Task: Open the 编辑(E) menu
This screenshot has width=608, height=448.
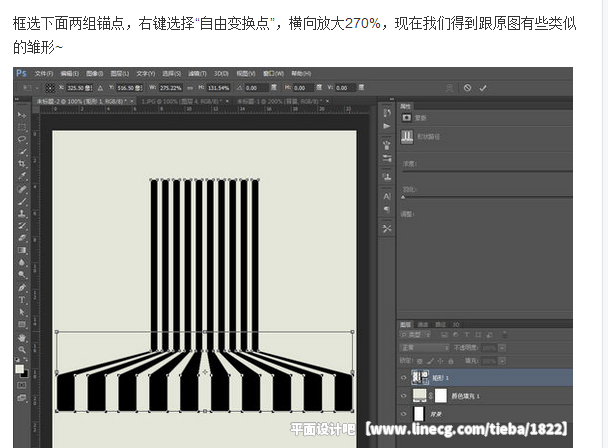Action: click(69, 73)
